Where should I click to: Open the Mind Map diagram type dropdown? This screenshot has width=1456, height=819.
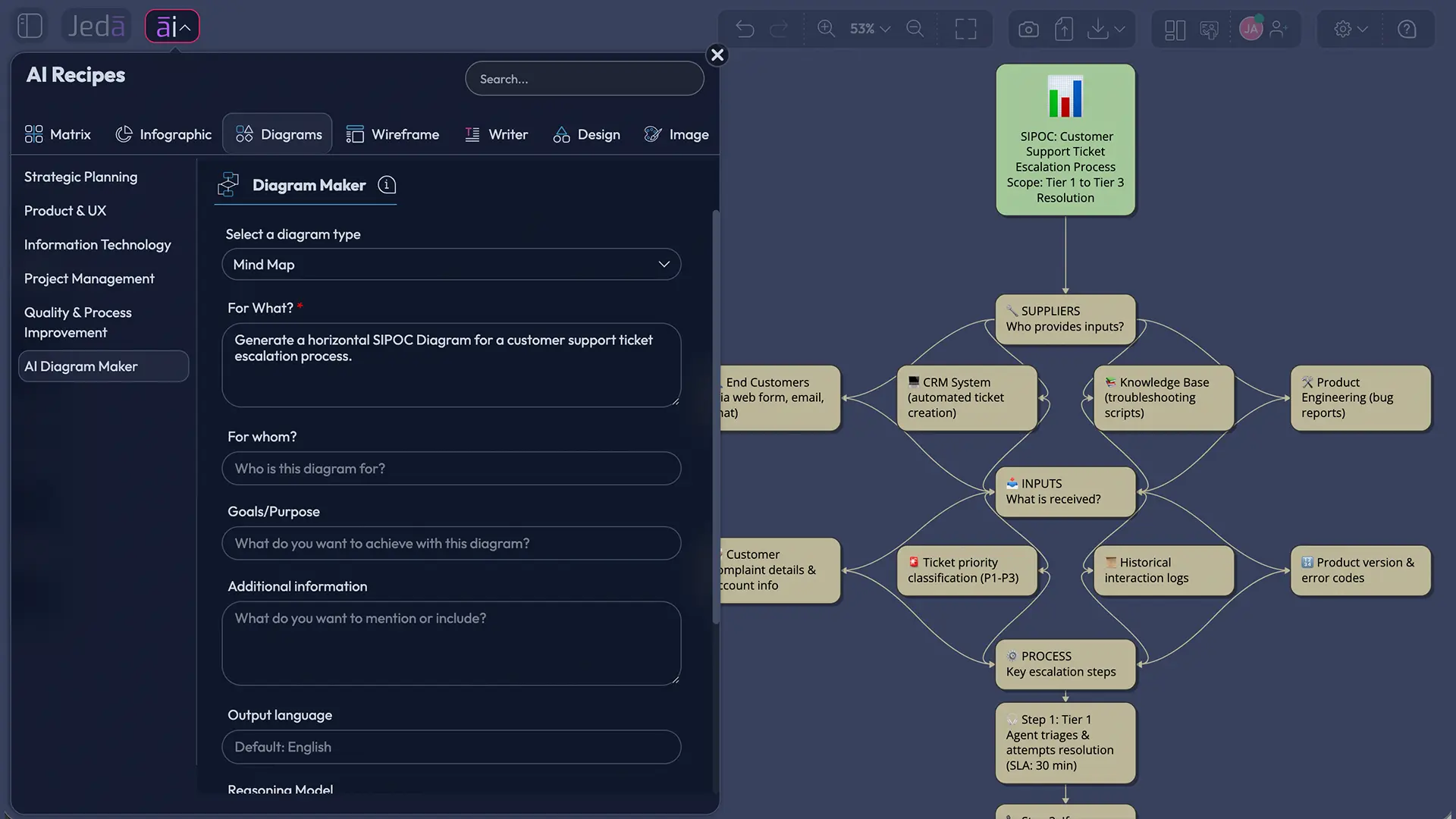coord(451,265)
